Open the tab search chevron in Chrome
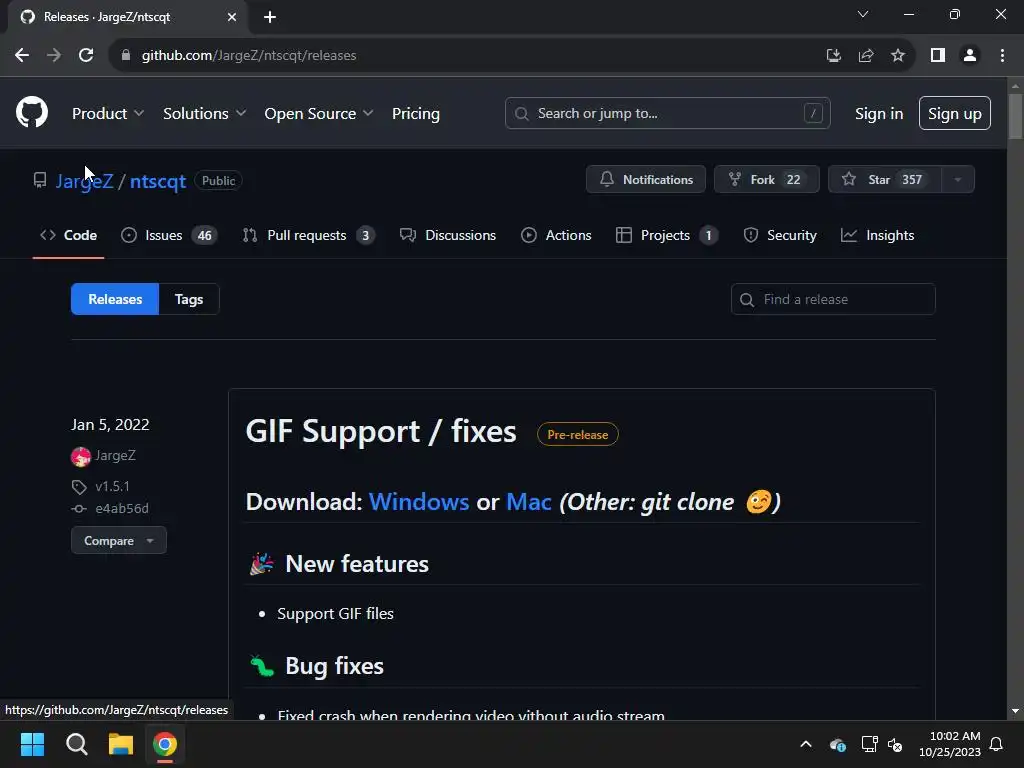Viewport: 1024px width, 768px height. 863,14
